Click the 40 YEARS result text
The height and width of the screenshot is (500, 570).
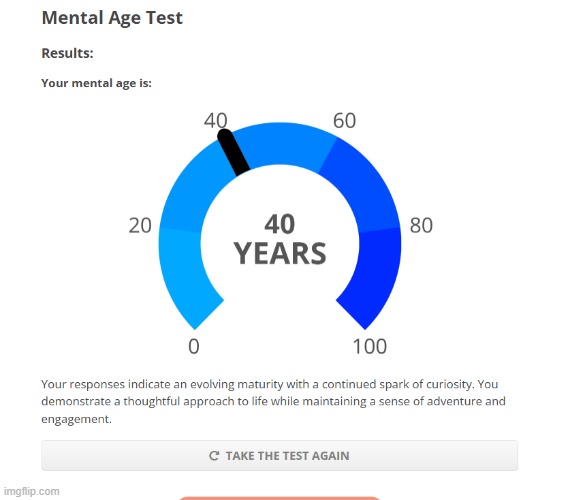click(x=280, y=239)
